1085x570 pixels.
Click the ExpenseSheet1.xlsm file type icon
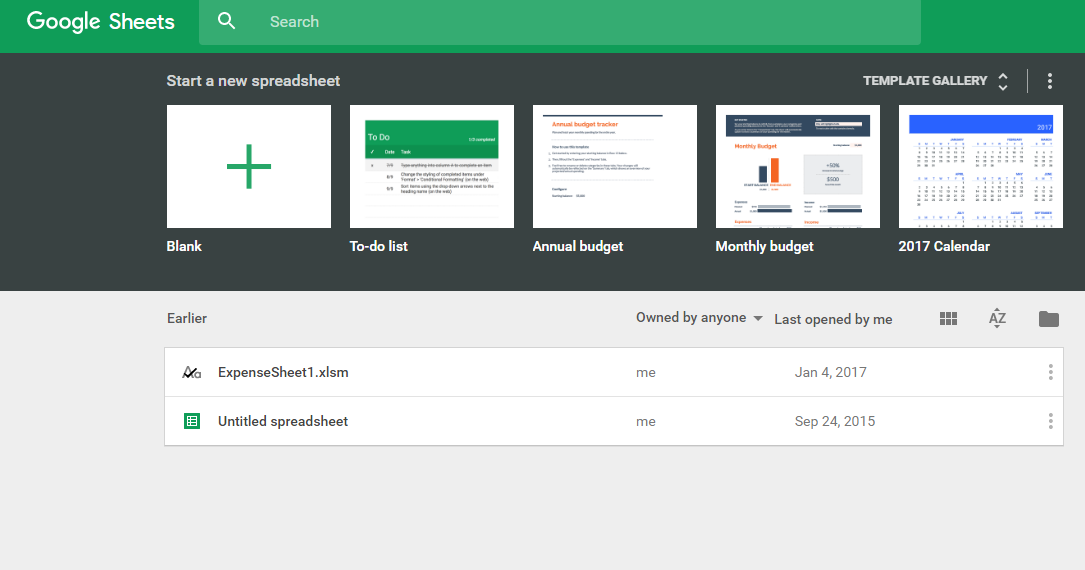click(192, 373)
